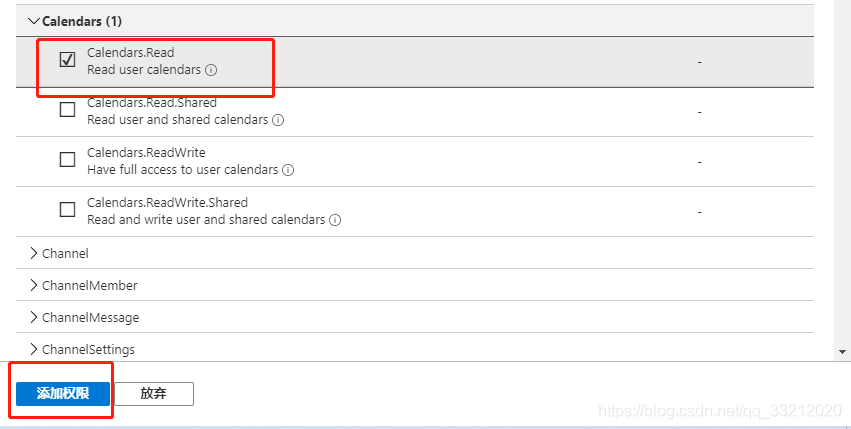Select the Calendars.ReadWrite permission name

coord(146,152)
